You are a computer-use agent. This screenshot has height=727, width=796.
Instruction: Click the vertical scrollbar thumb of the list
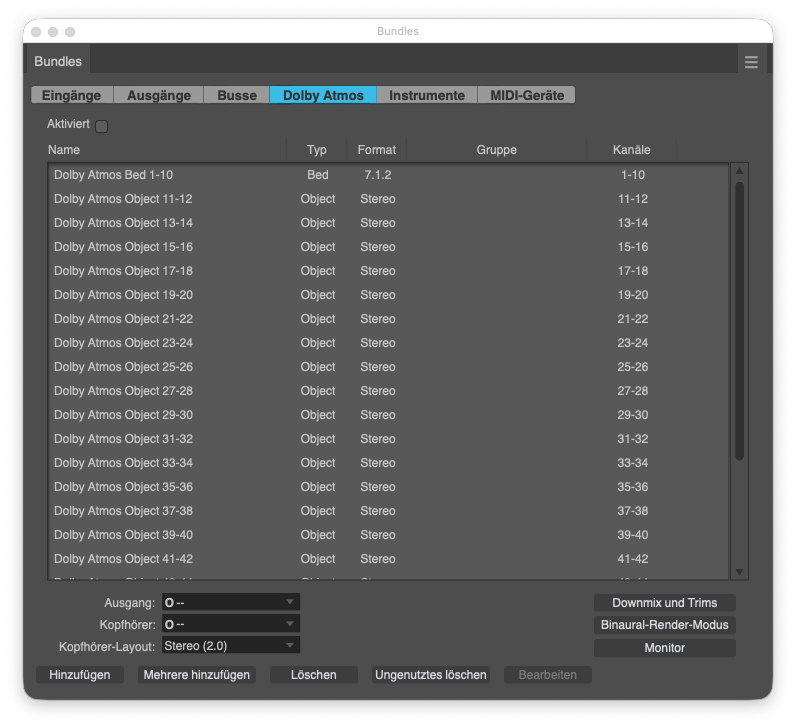click(x=739, y=321)
